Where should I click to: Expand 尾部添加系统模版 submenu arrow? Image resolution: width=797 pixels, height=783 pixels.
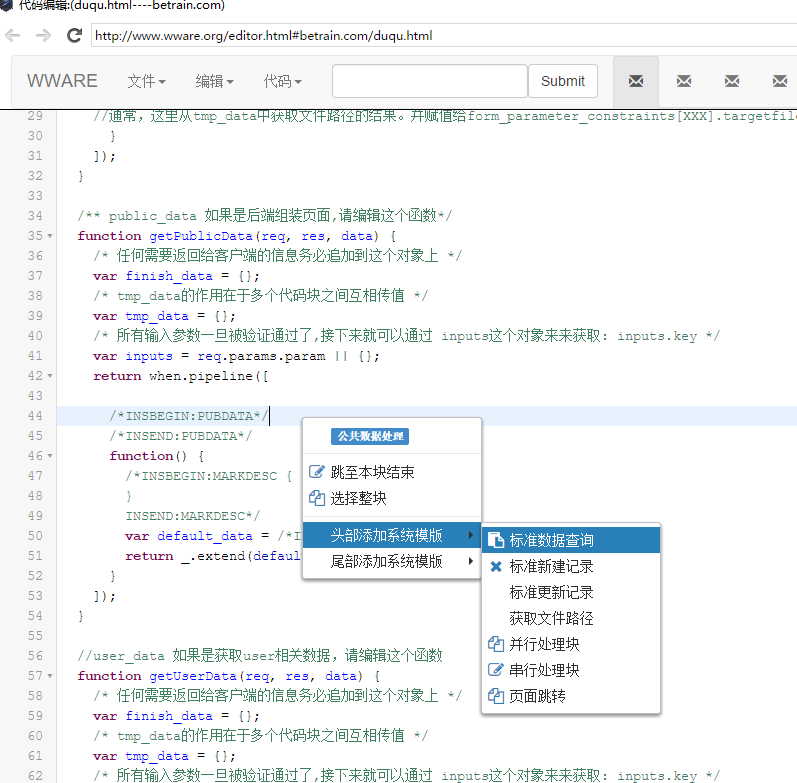click(471, 561)
